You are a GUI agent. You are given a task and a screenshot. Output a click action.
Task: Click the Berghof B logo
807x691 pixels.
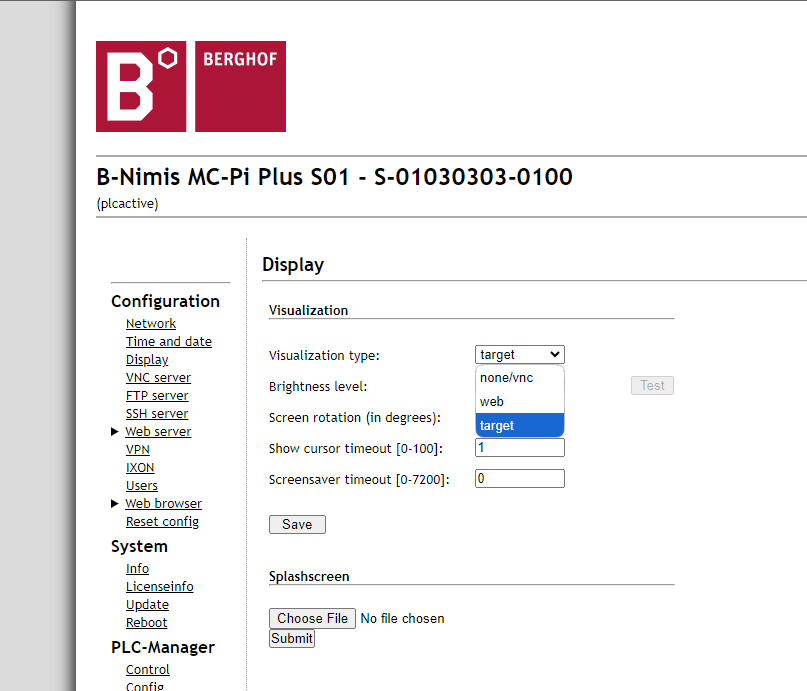(141, 86)
